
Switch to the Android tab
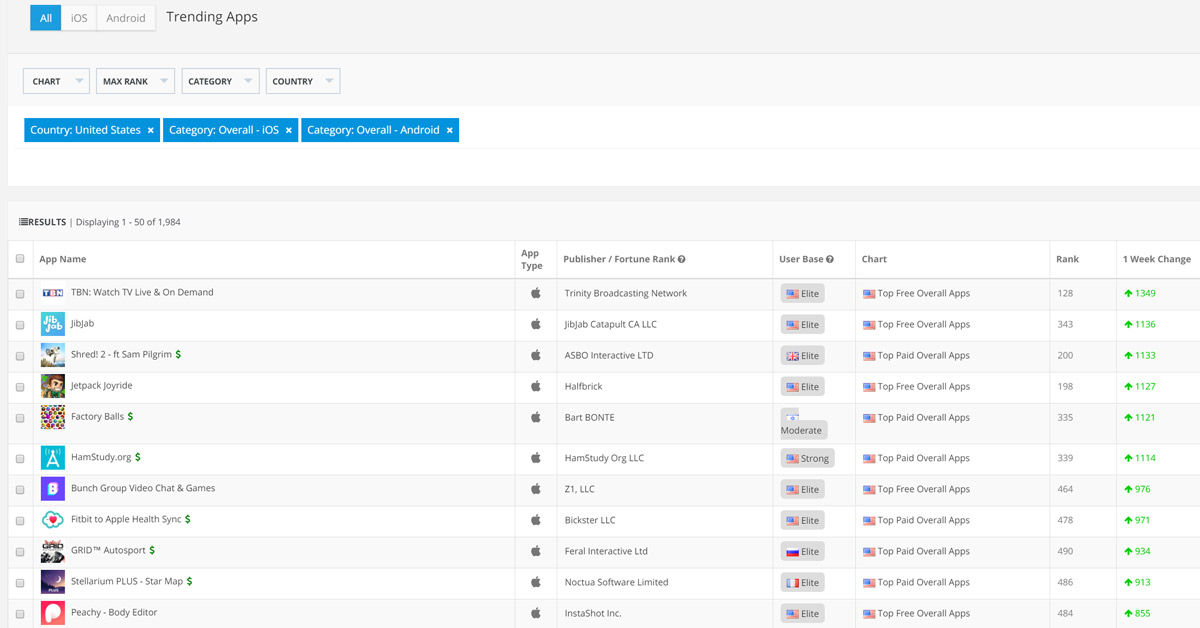click(126, 18)
